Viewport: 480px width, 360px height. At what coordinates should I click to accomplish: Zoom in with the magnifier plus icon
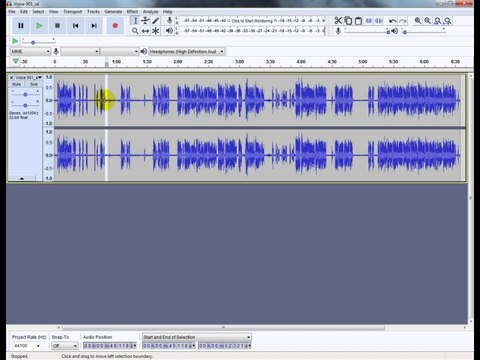coord(418,21)
